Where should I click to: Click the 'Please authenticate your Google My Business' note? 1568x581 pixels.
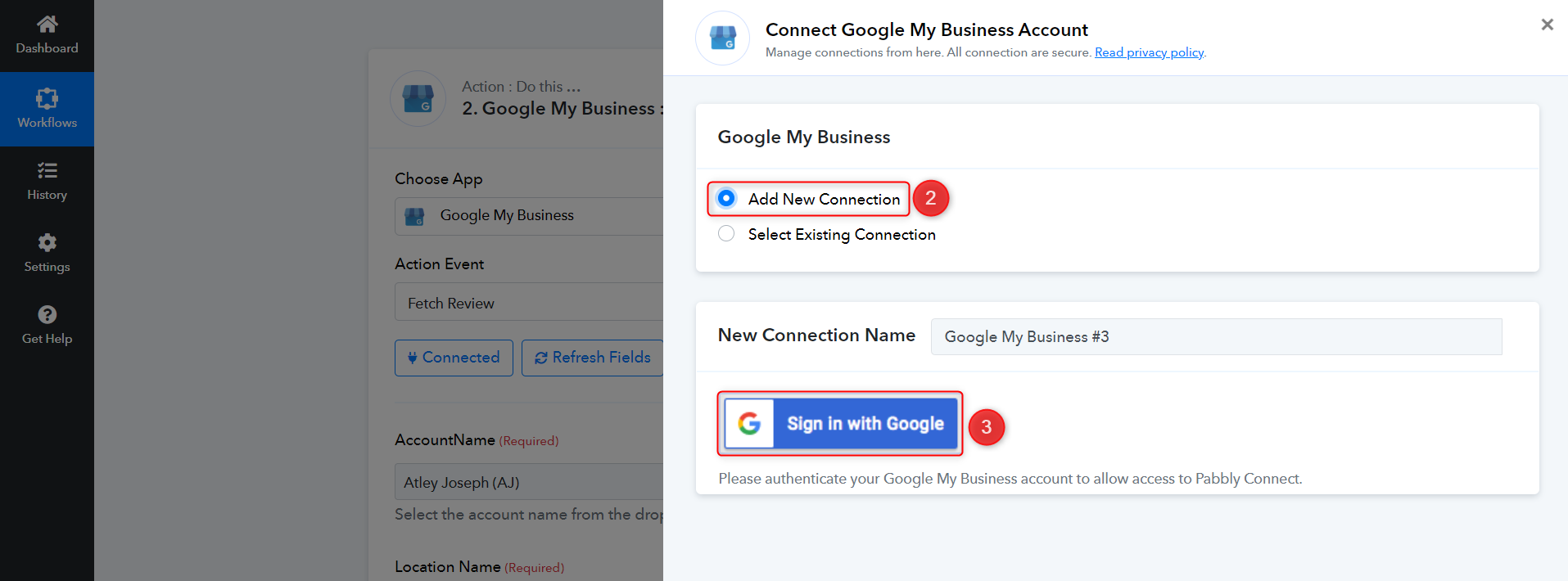click(x=1010, y=479)
